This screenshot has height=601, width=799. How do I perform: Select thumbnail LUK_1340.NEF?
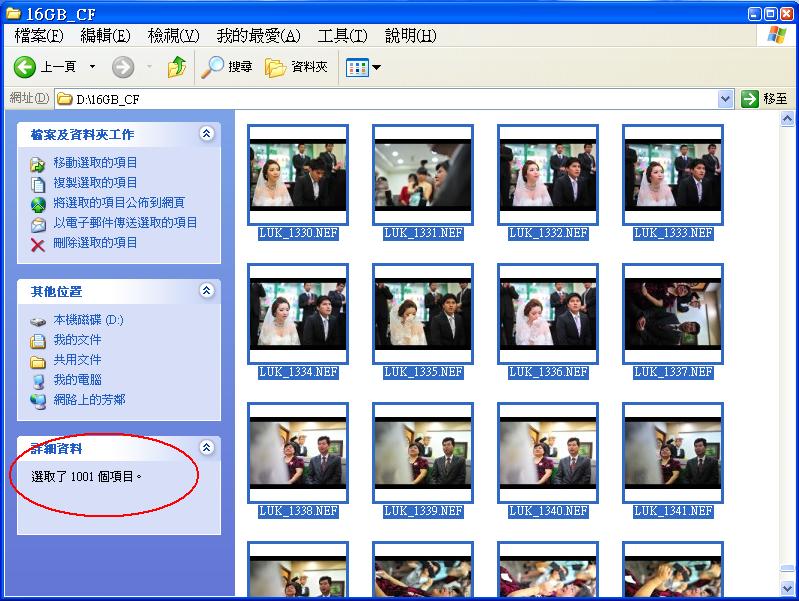(548, 453)
